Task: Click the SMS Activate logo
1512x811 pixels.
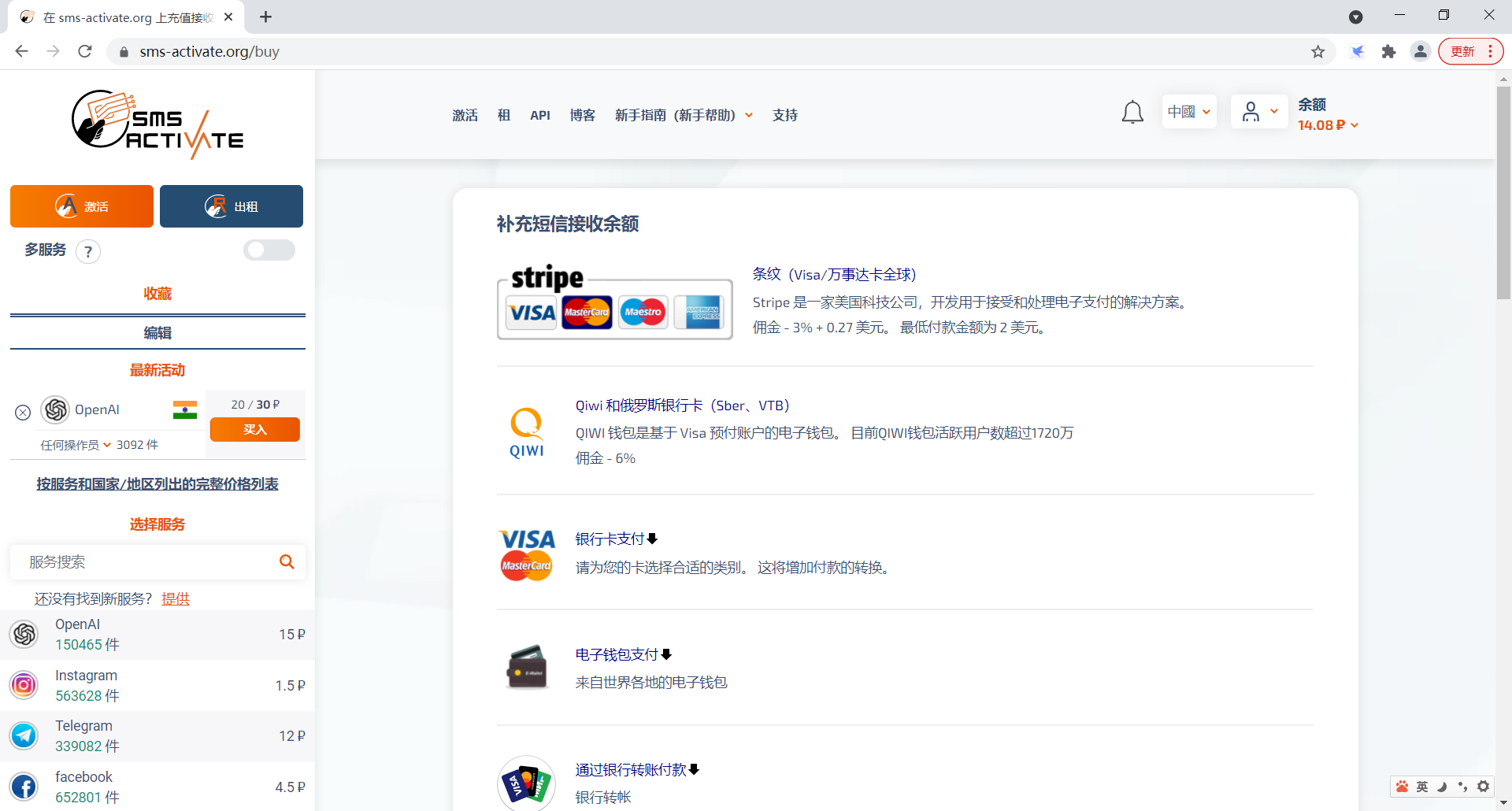Action: click(x=157, y=124)
